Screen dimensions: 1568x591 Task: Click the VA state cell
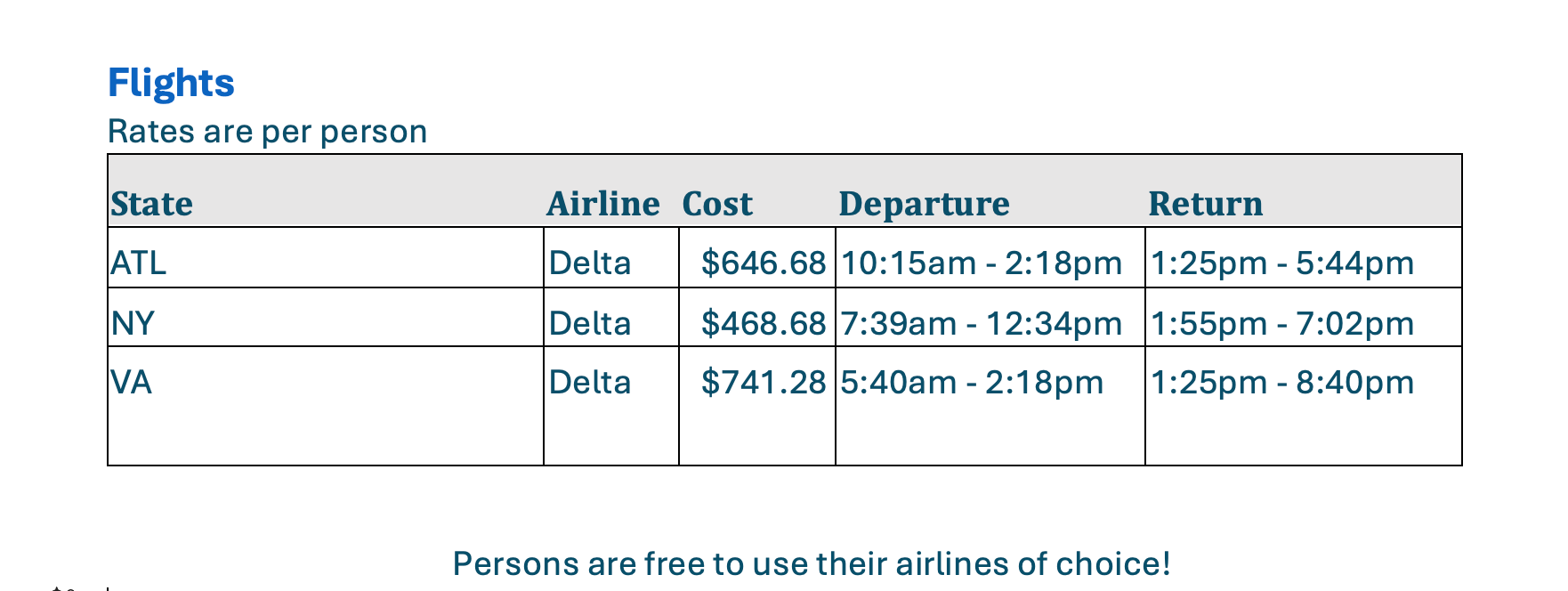point(132,382)
